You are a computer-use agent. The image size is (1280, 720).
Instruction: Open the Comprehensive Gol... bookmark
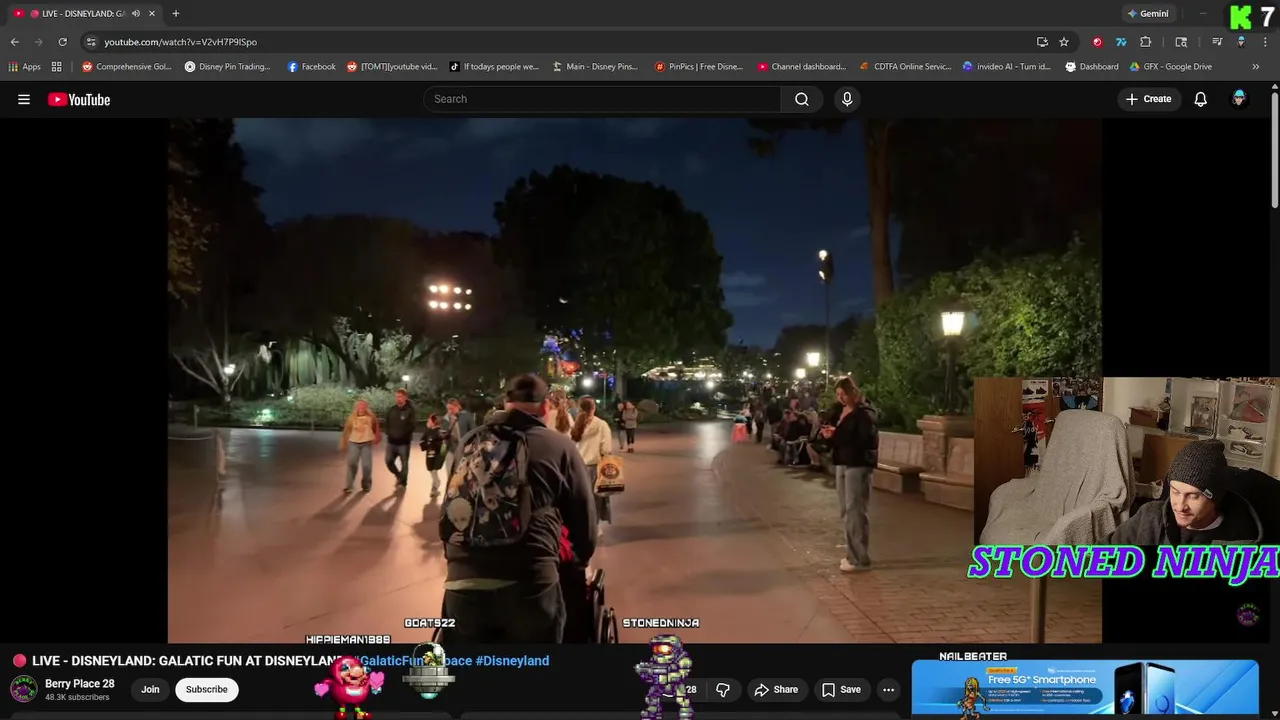tap(127, 67)
